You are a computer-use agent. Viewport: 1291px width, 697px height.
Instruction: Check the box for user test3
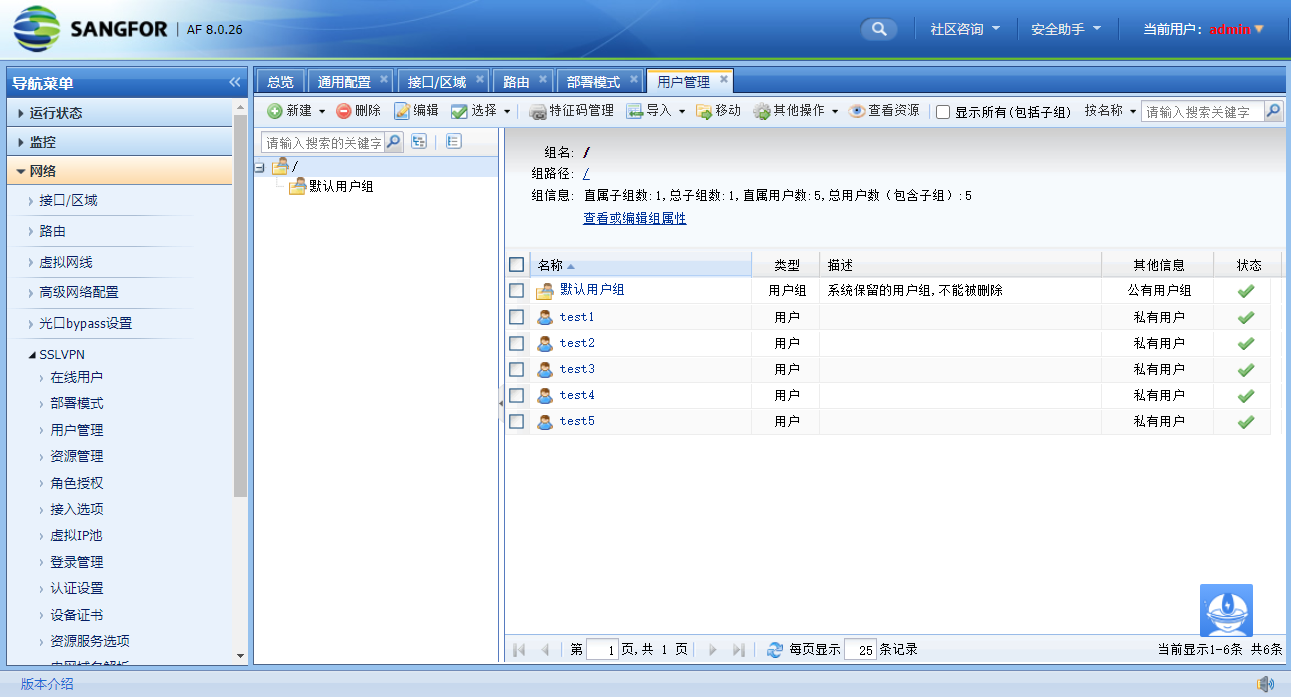[x=516, y=369]
